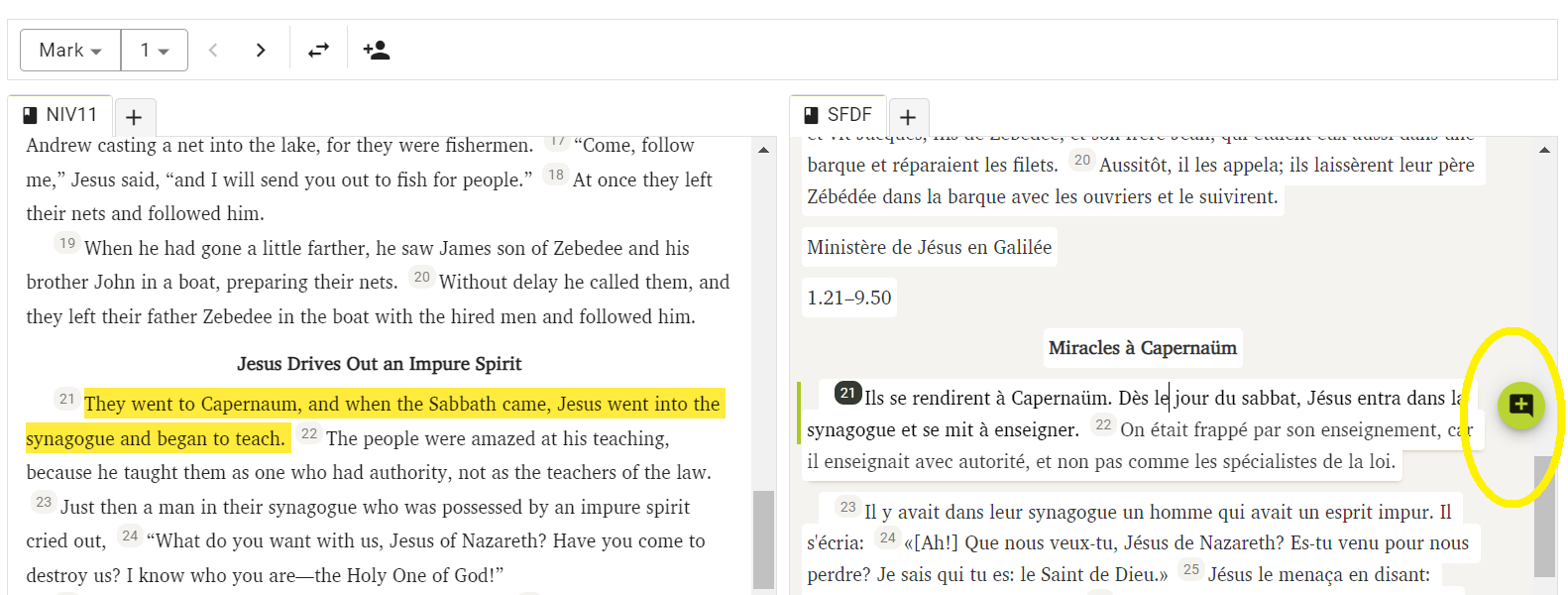The height and width of the screenshot is (595, 1568).
Task: Click verse number 23 in NIV11
Action: point(44,502)
